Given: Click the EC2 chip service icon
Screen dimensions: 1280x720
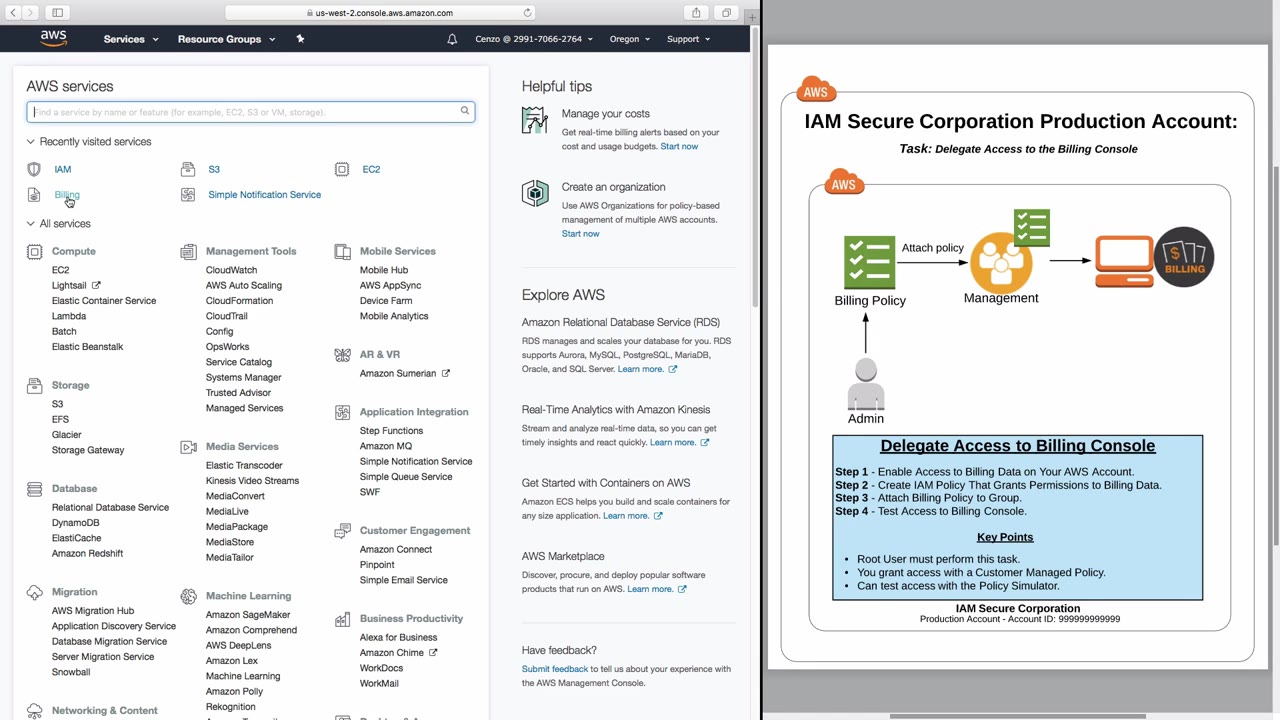Looking at the screenshot, I should point(342,169).
